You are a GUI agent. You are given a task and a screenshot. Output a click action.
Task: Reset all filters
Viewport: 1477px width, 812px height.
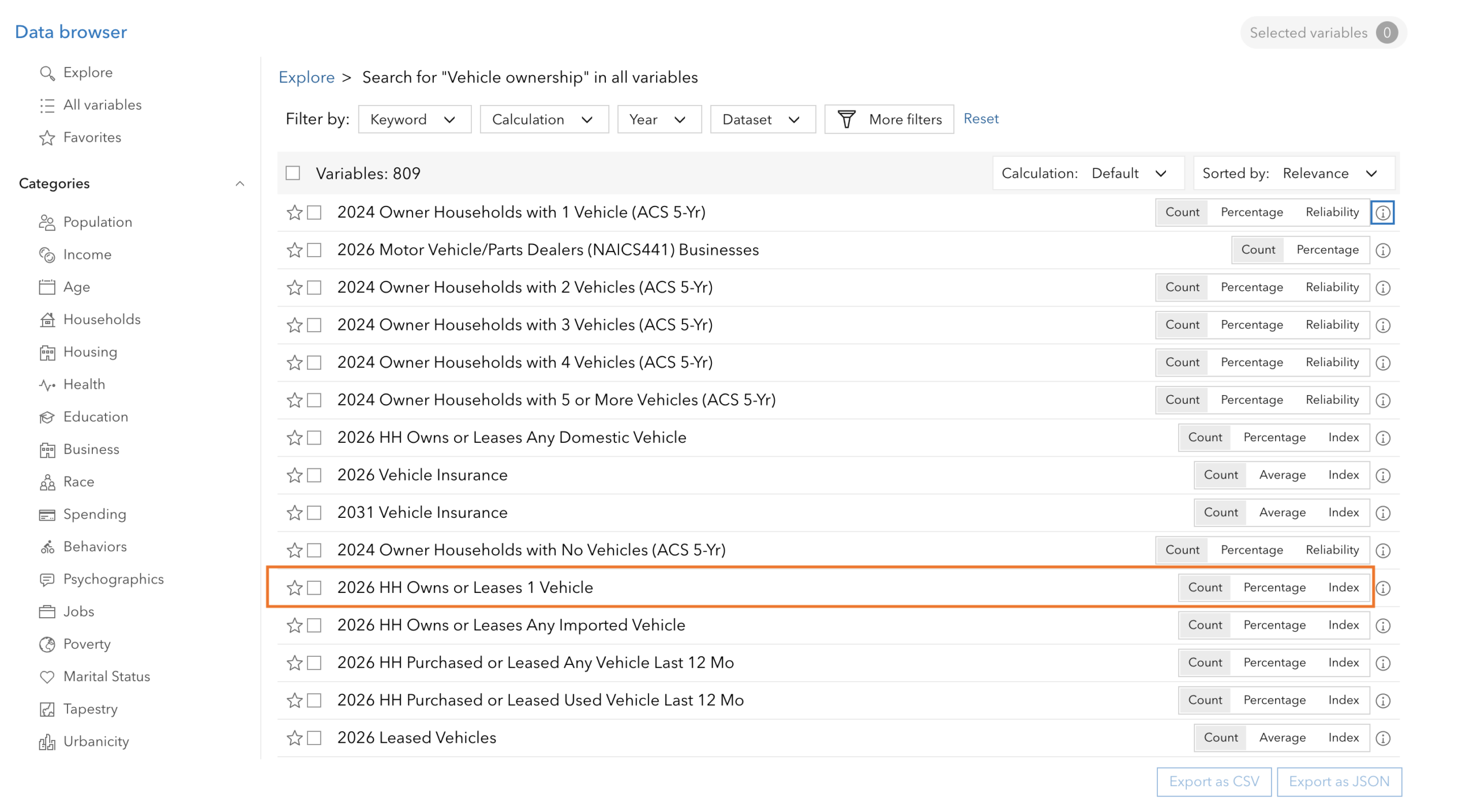980,118
